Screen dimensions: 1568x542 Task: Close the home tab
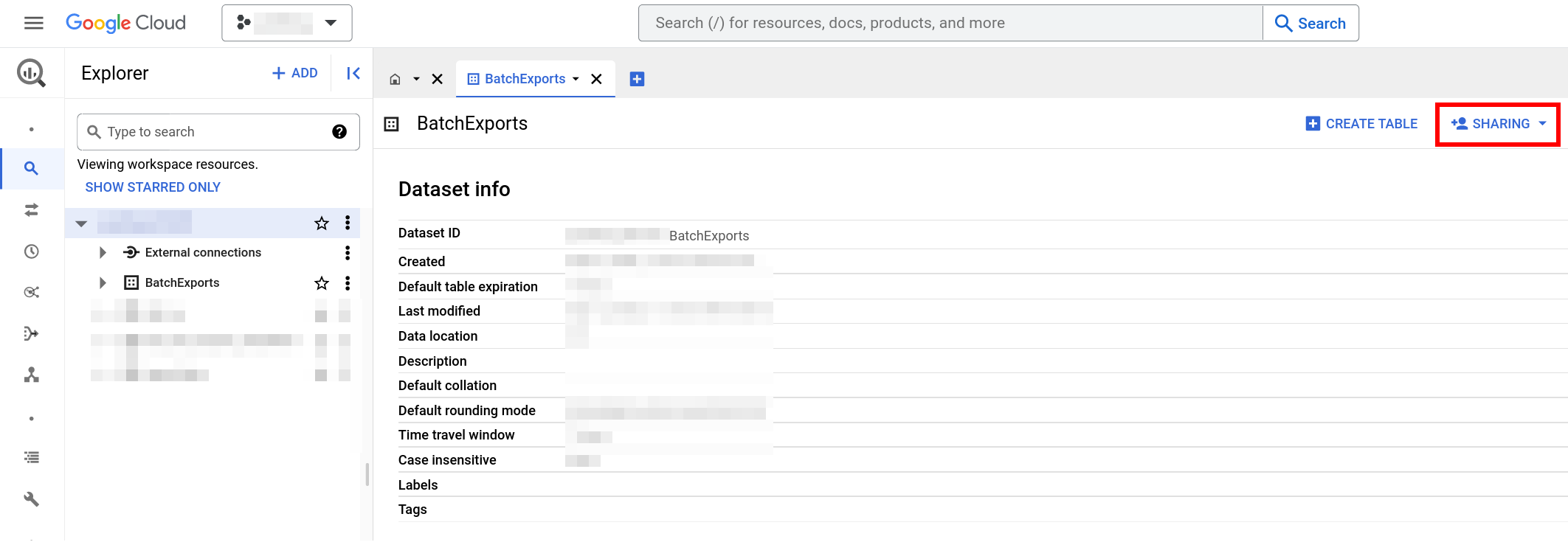[438, 79]
